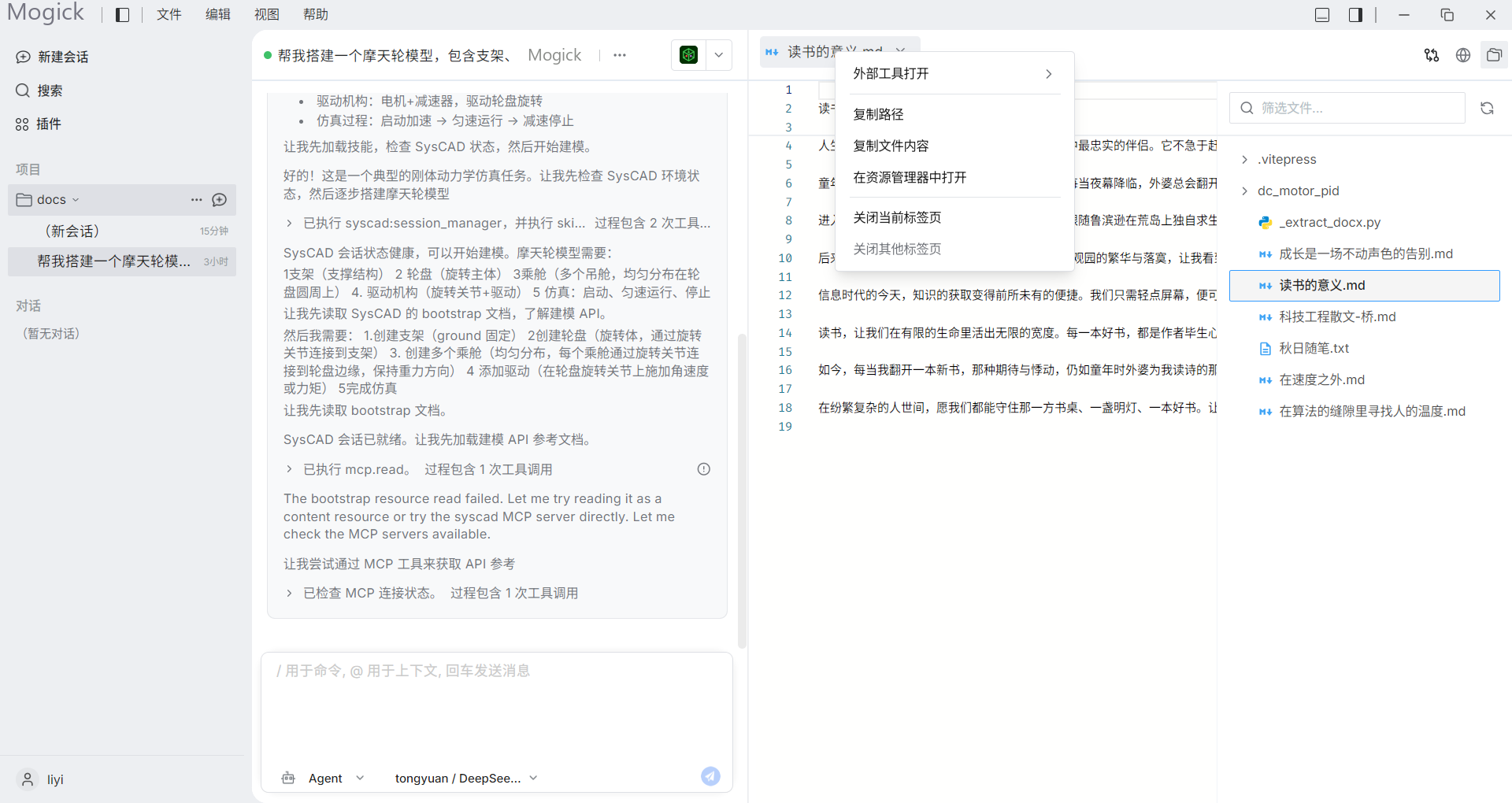The height and width of the screenshot is (803, 1512).
Task: Open _extract_docx.py file
Action: 1364,222
